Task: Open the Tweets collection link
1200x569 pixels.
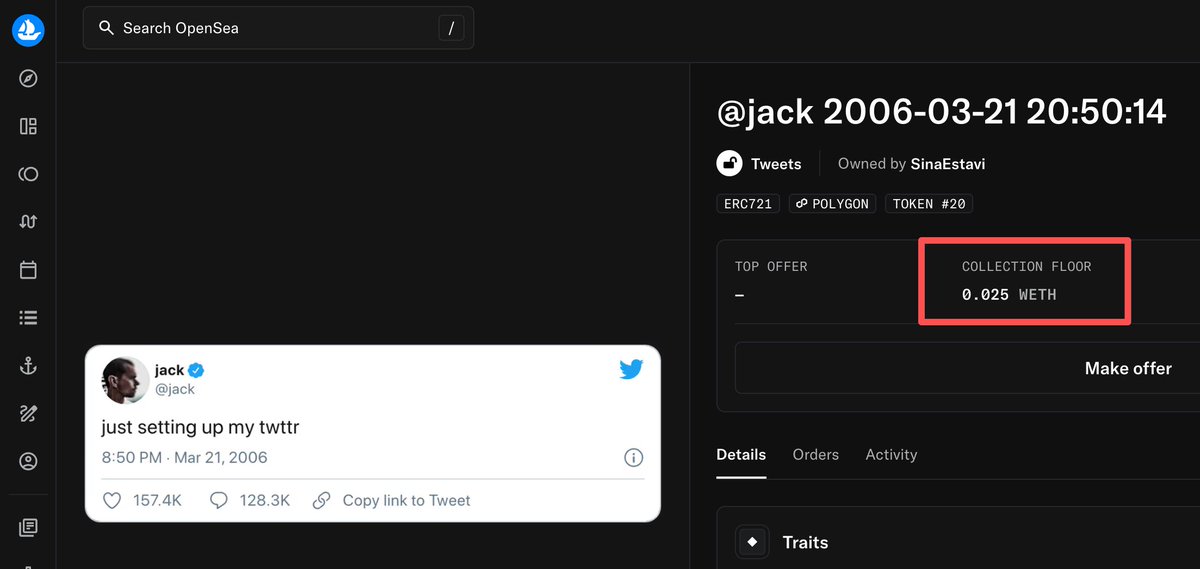Action: (776, 164)
